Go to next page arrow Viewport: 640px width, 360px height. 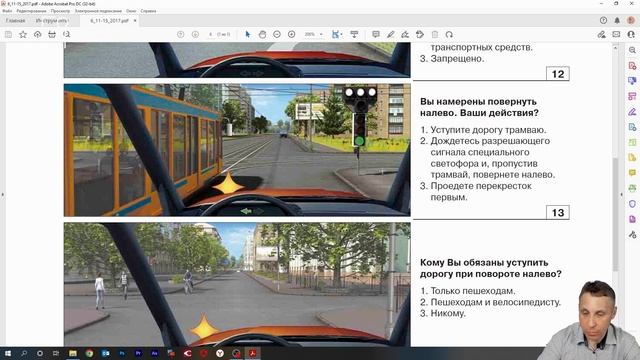click(x=195, y=35)
